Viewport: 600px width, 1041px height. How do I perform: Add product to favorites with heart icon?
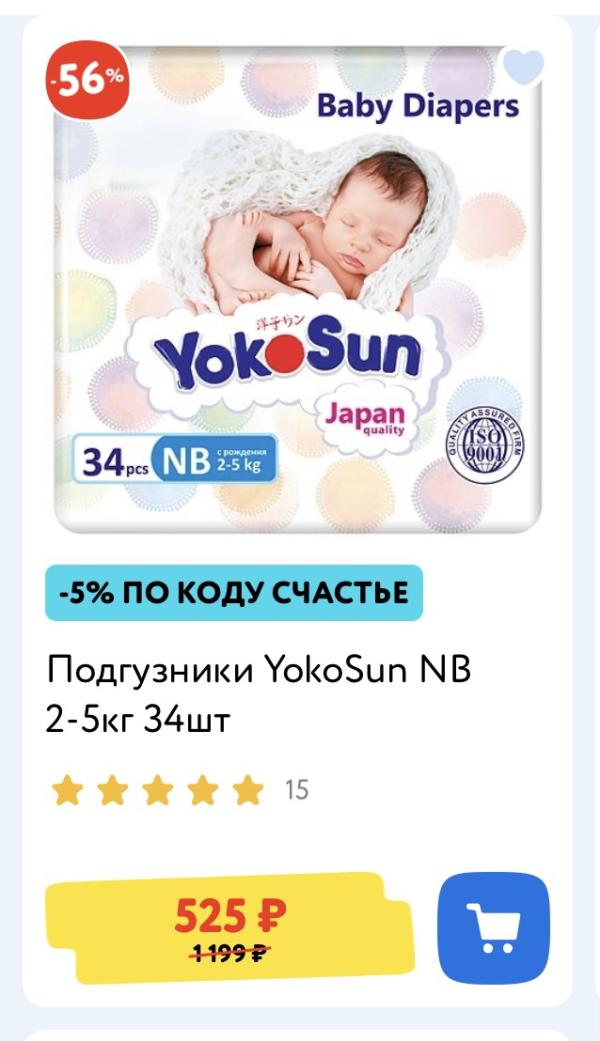(x=523, y=66)
